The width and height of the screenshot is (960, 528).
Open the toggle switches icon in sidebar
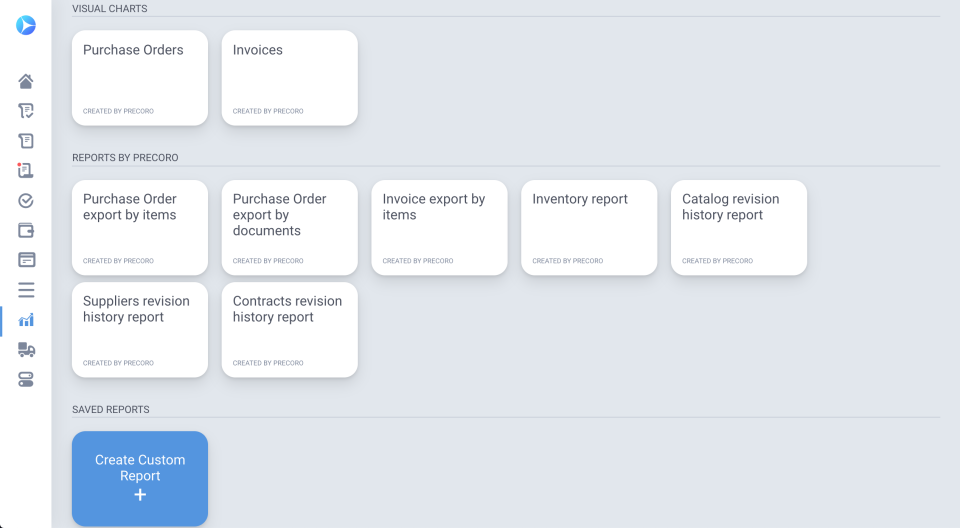pyautogui.click(x=26, y=380)
